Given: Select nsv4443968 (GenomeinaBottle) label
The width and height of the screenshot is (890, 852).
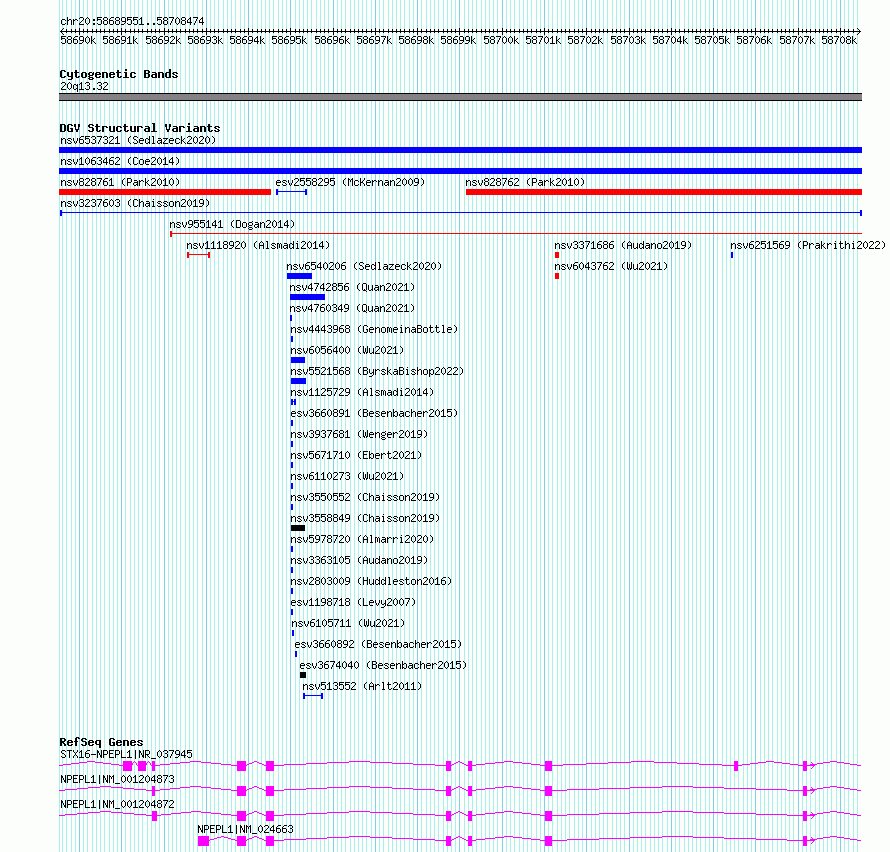Looking at the screenshot, I should (374, 329).
